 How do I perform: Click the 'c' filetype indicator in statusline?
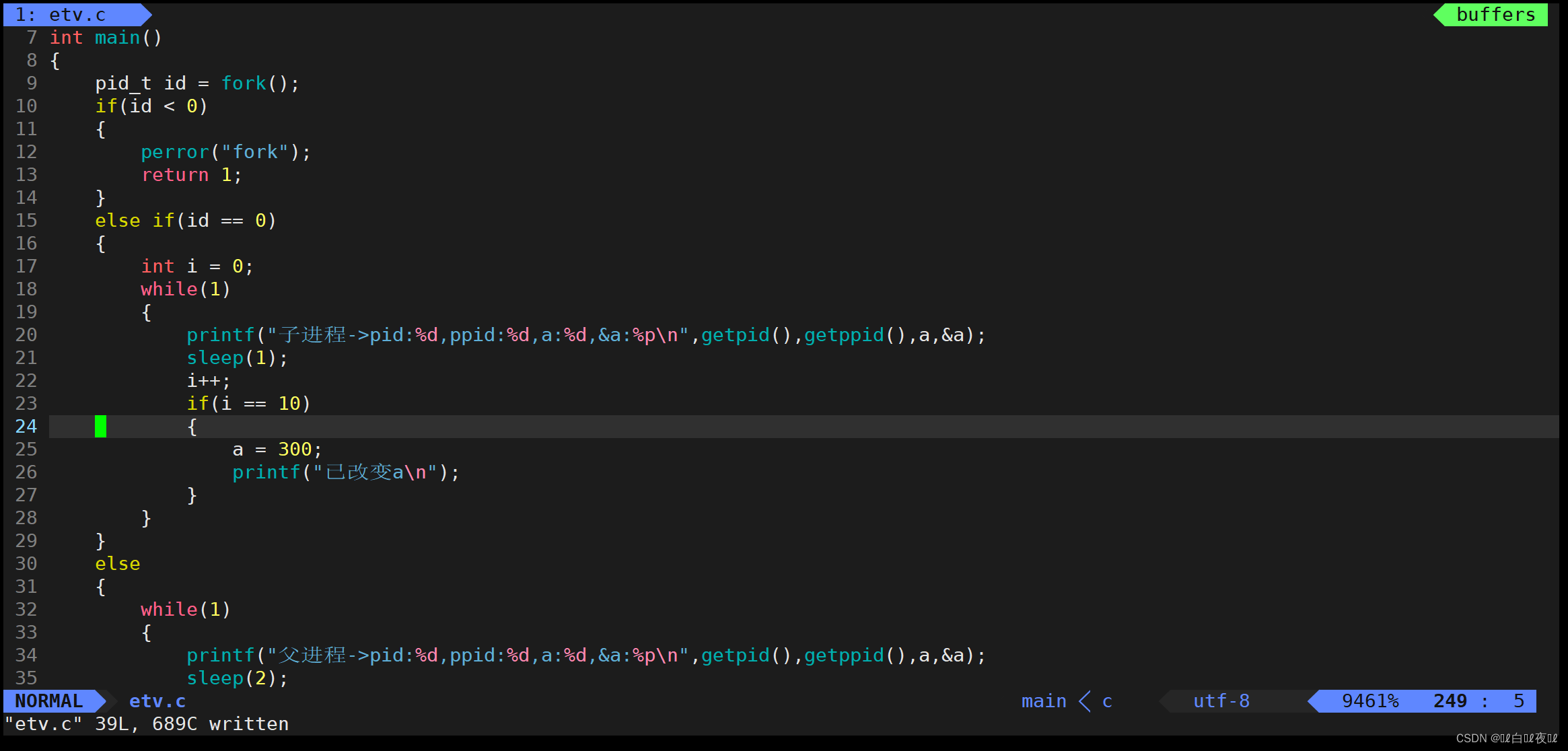[1107, 702]
